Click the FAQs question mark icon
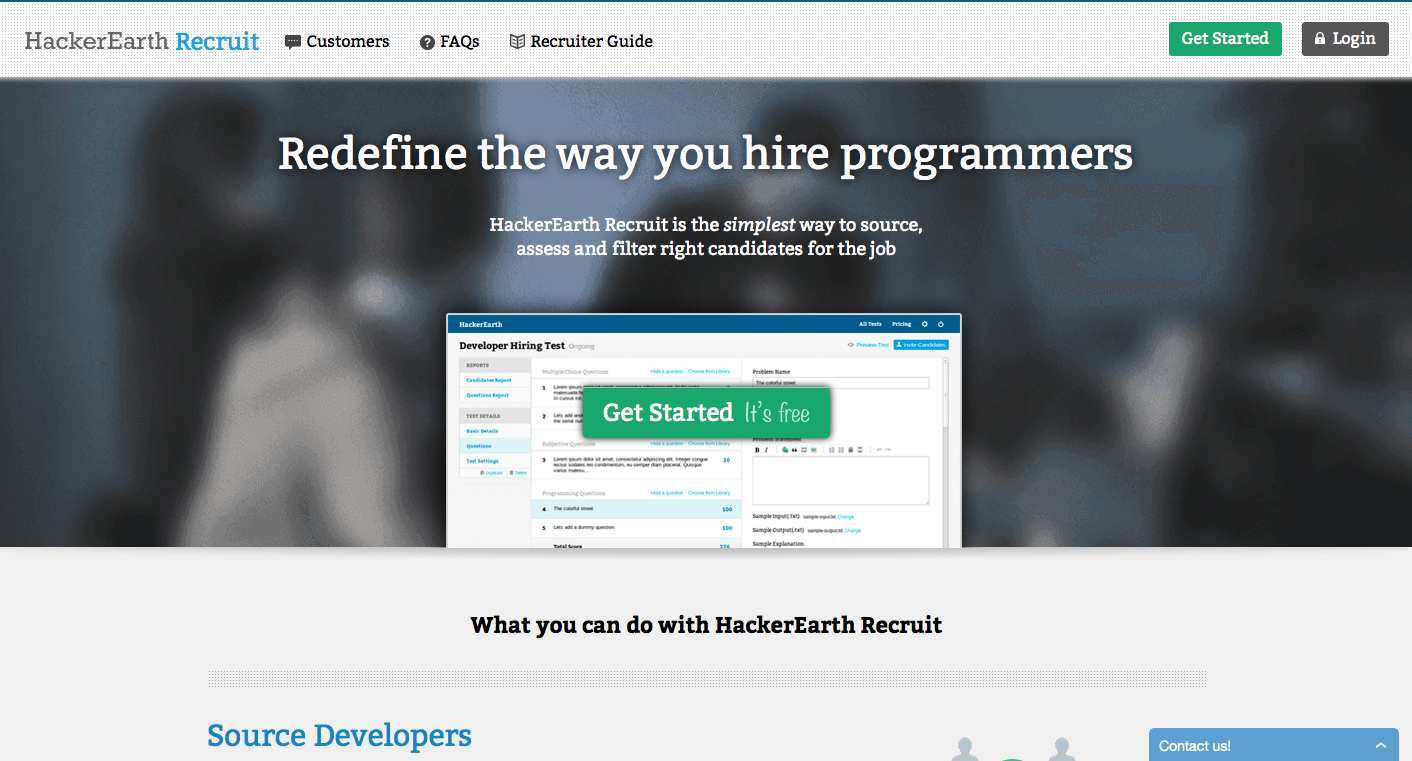 coord(427,42)
